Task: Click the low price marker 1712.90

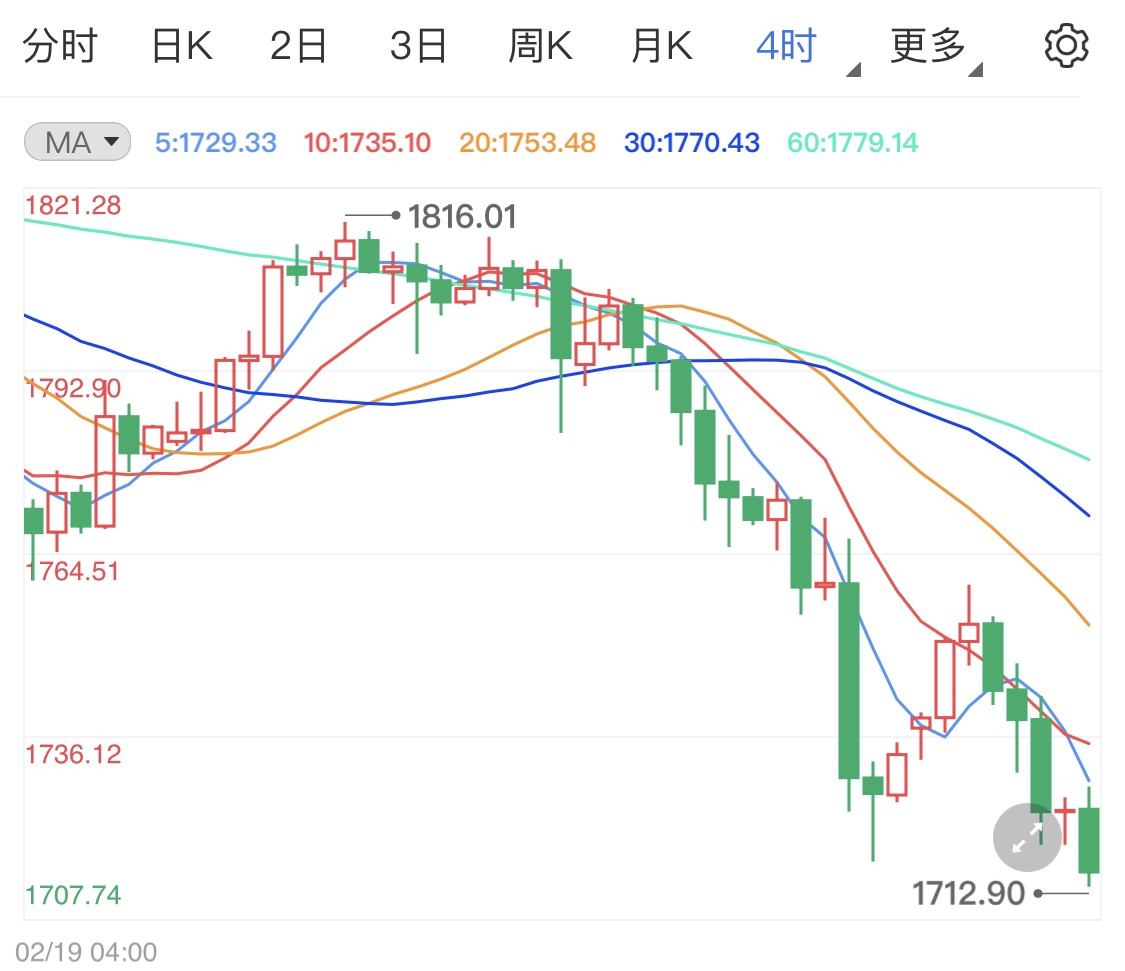Action: coord(968,893)
